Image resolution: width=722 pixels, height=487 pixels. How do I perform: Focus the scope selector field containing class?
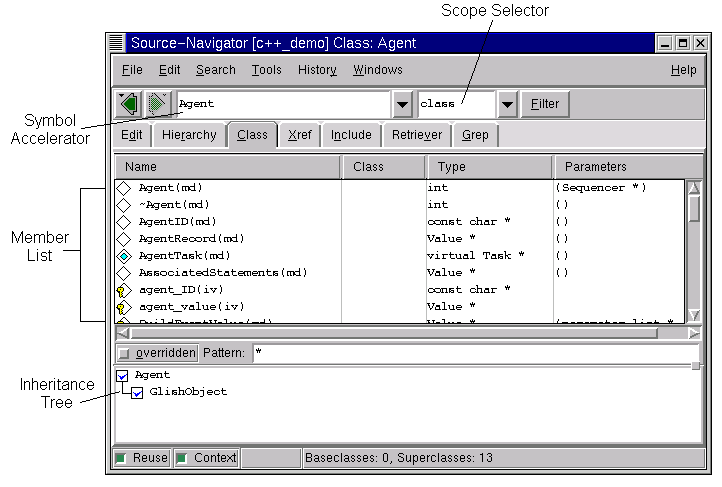[456, 104]
